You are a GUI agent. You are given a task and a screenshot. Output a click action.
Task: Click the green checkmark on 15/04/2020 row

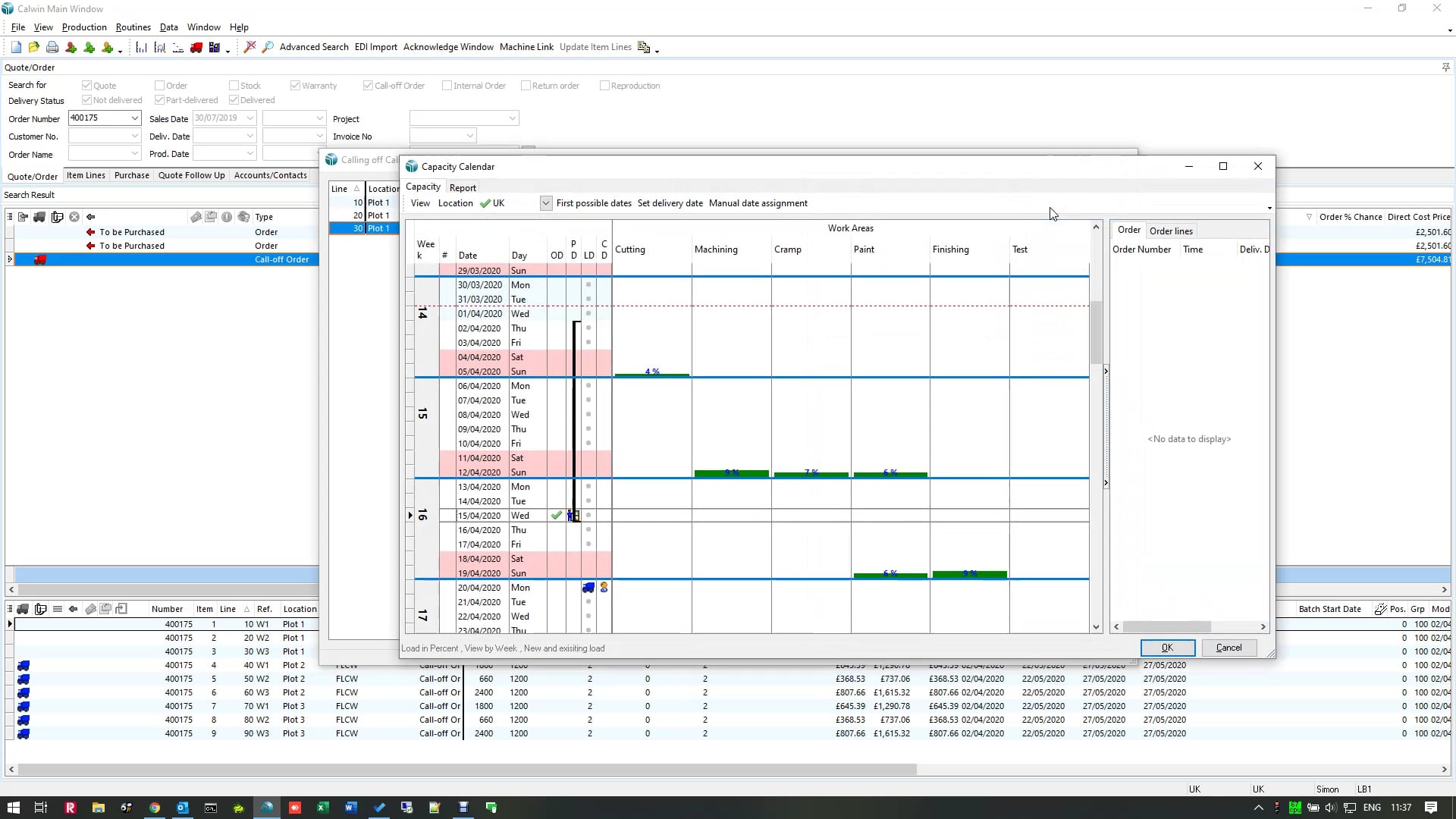pyautogui.click(x=557, y=516)
